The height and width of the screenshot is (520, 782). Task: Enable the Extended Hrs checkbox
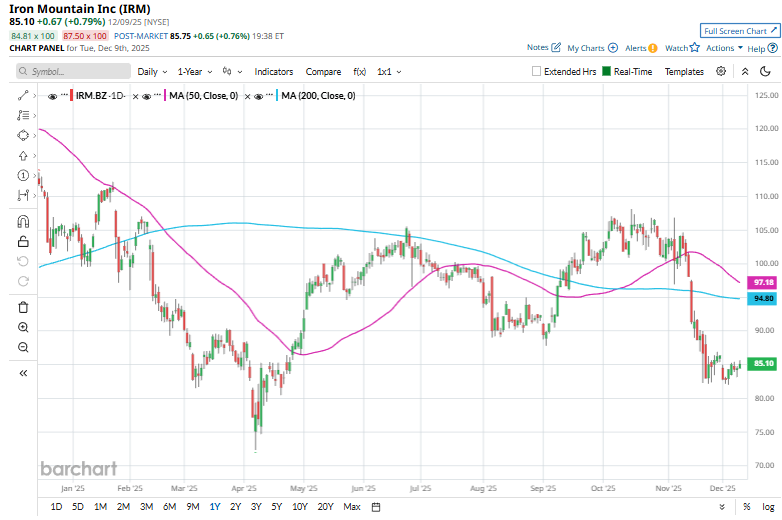pos(537,72)
